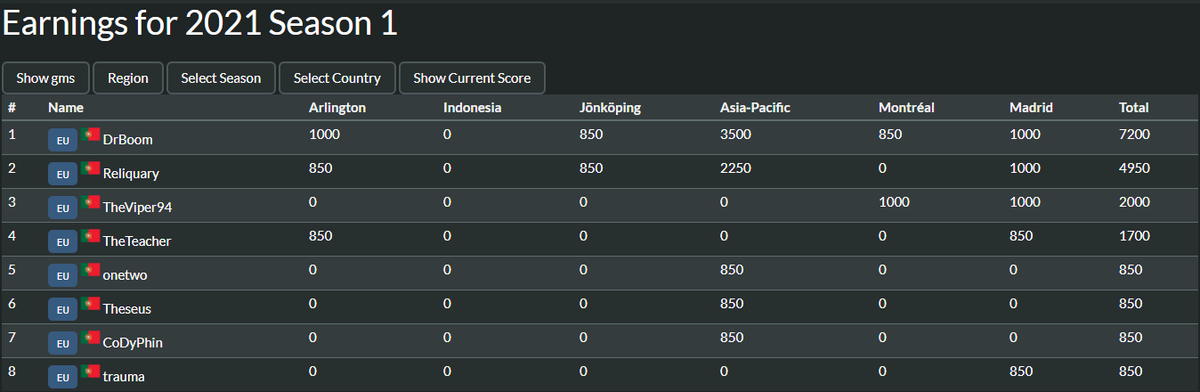The image size is (1200, 392).
Task: Click the Indonesia column header
Action: click(472, 107)
